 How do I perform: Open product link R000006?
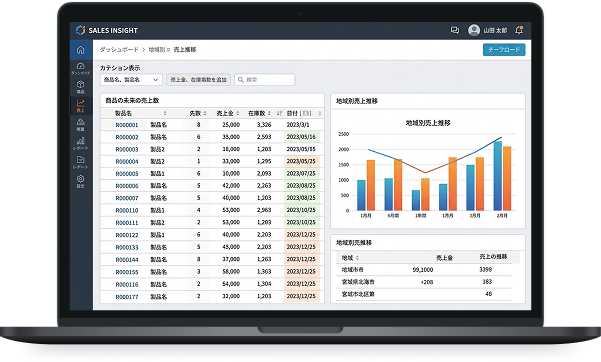[126, 186]
